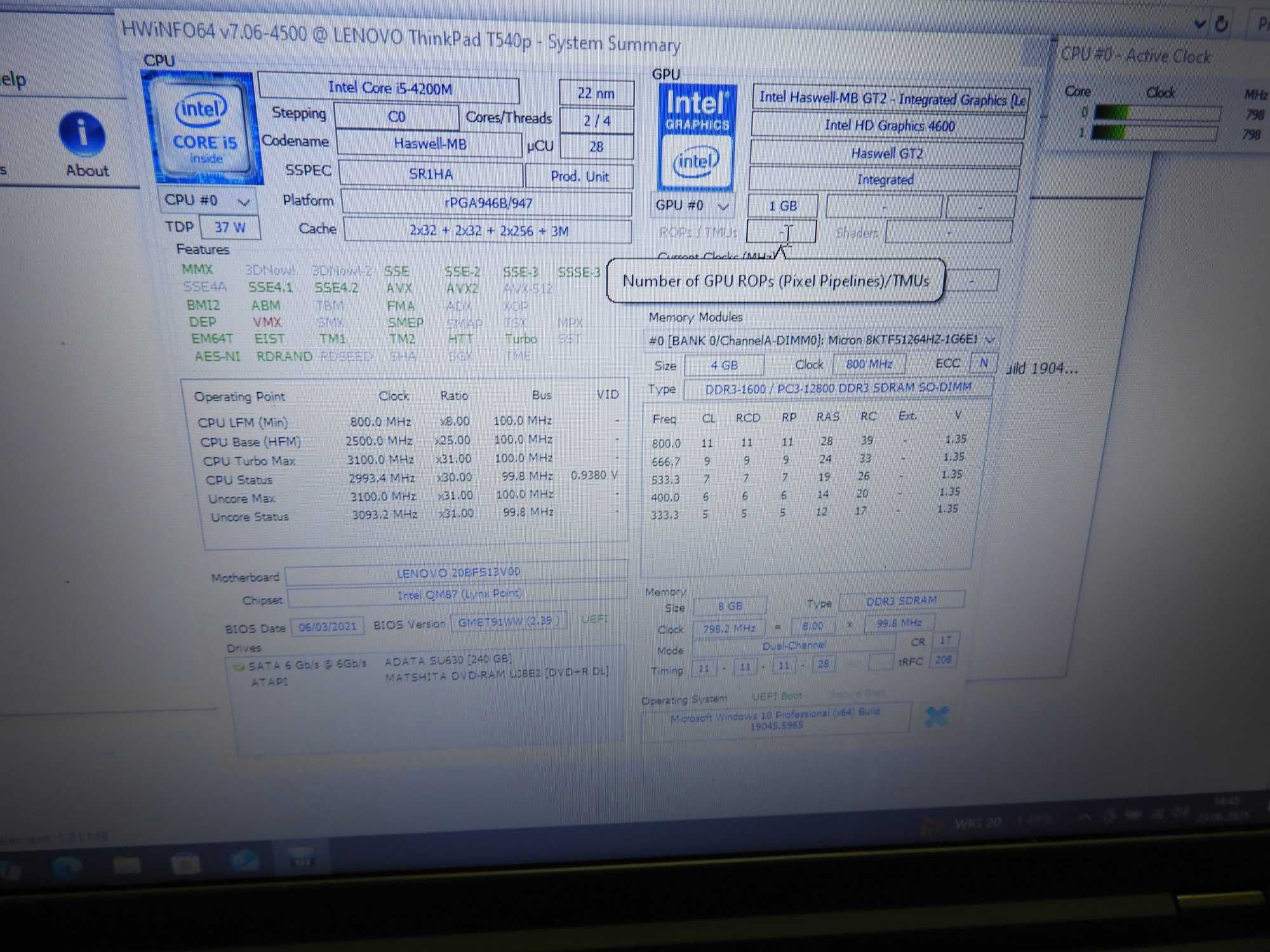Open File Explorer from the taskbar
This screenshot has width=1270, height=952.
pos(126,864)
